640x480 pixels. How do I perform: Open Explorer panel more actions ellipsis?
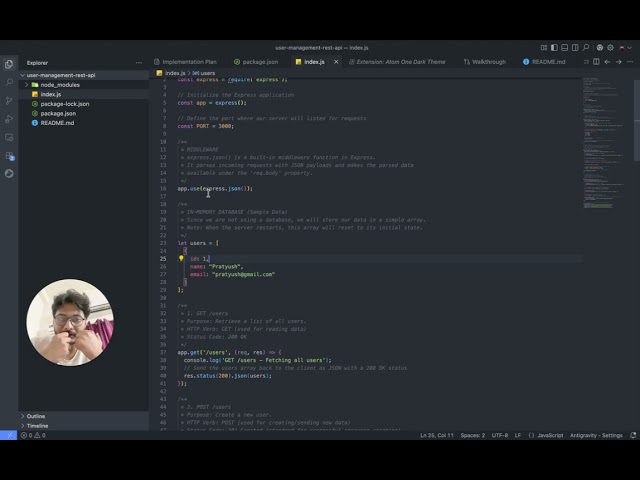(139, 63)
